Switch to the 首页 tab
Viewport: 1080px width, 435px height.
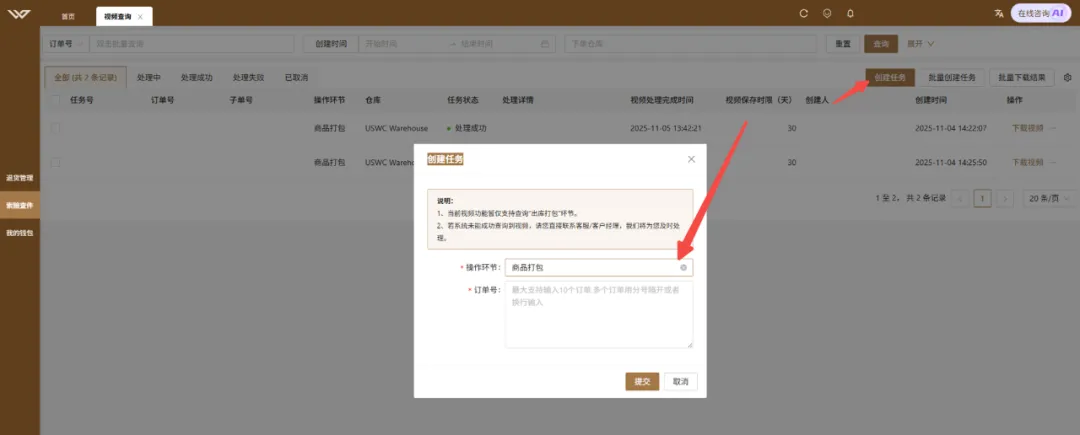click(68, 16)
